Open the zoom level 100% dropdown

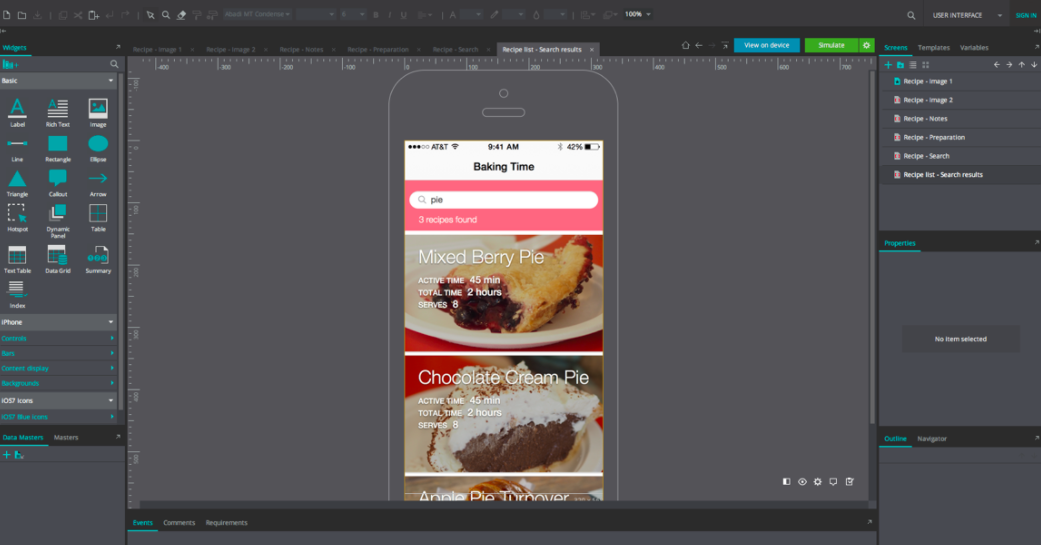[637, 15]
